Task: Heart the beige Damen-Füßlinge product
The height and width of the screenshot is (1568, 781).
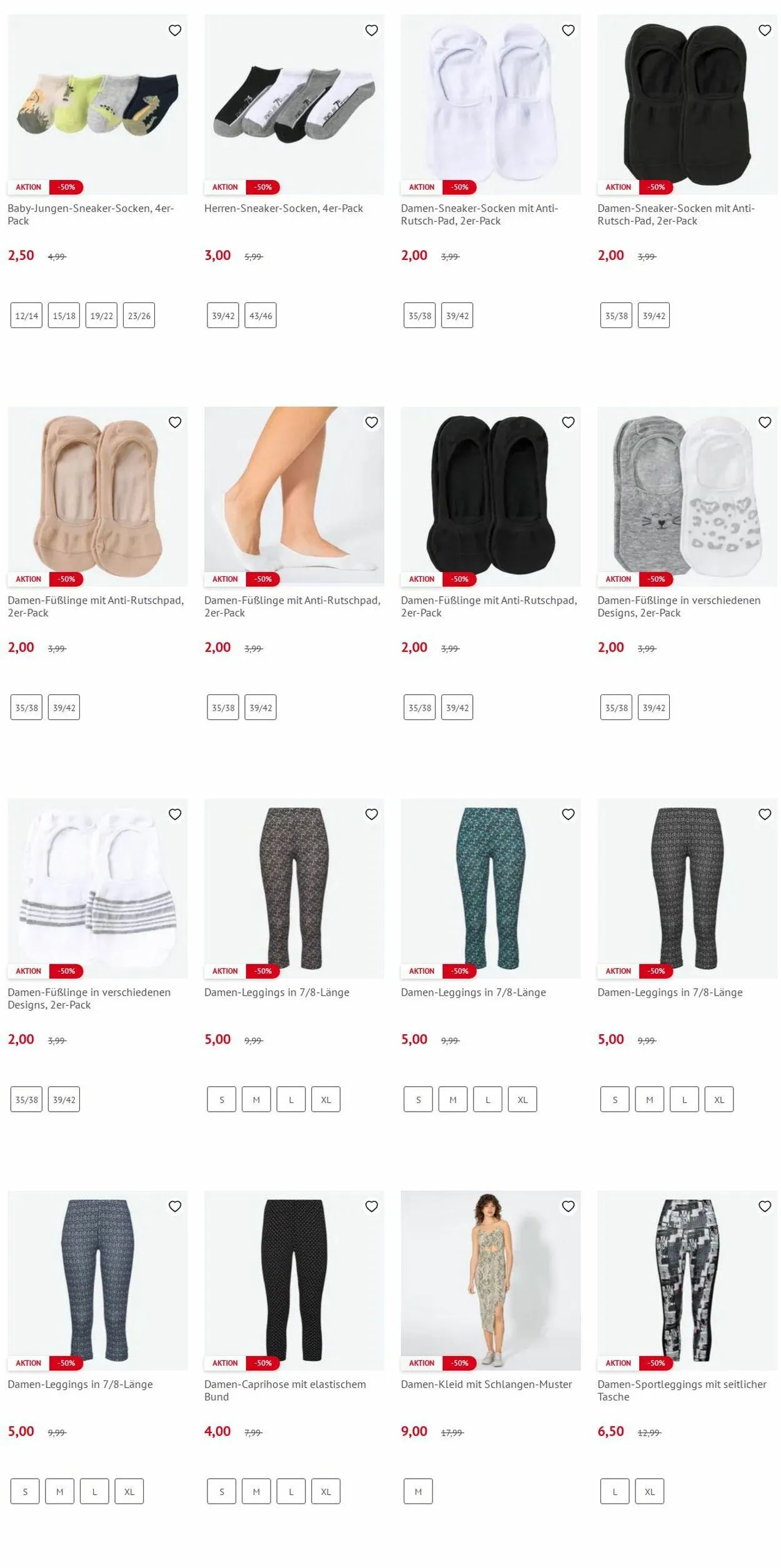Action: pos(175,422)
